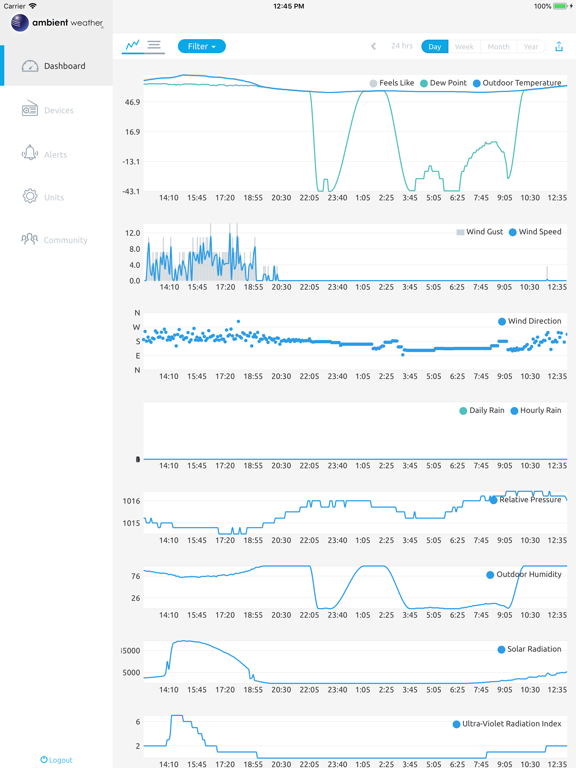
Task: Switch to the line chart view icon
Action: tap(133, 45)
